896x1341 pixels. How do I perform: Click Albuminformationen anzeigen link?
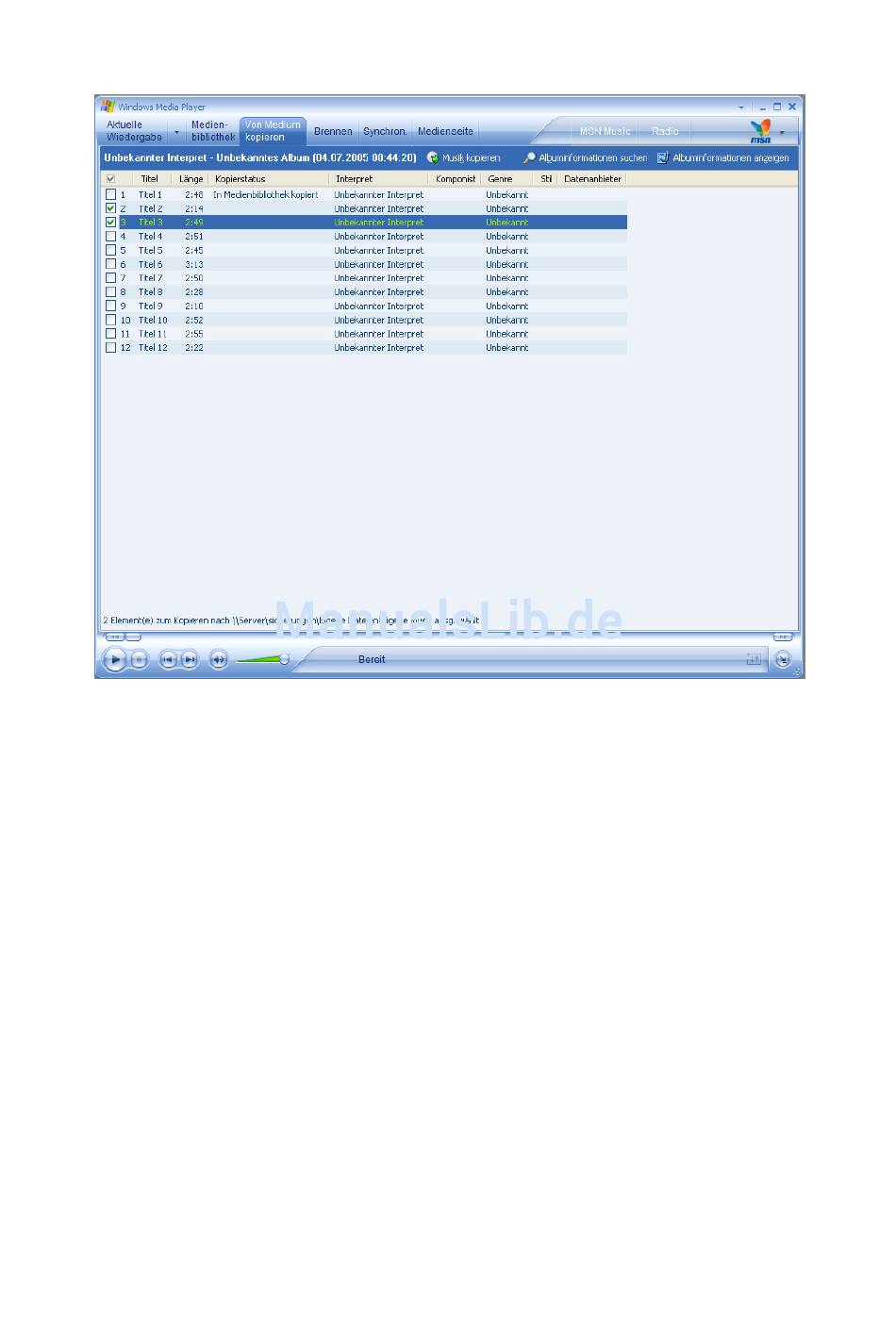[731, 158]
